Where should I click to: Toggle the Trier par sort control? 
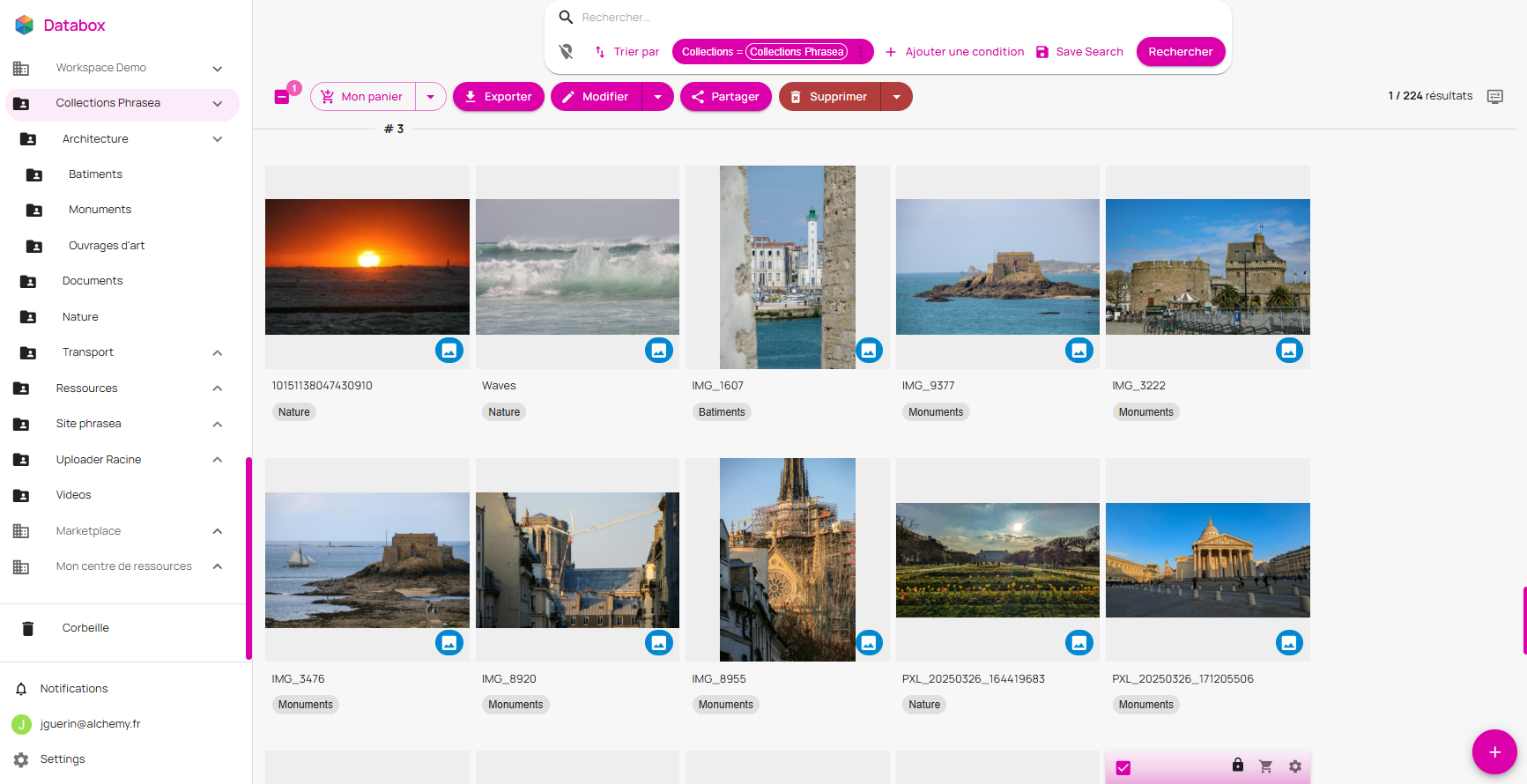coord(626,52)
